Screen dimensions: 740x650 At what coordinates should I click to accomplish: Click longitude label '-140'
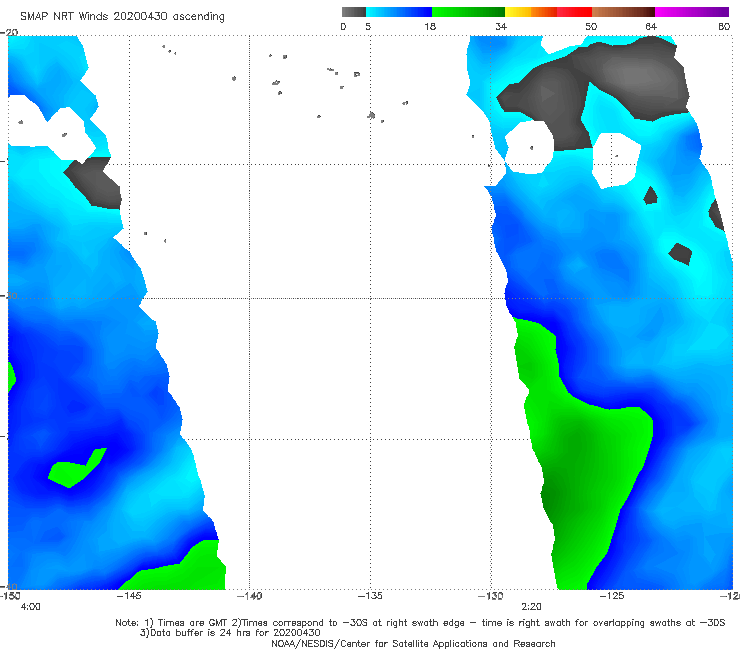coord(250,596)
